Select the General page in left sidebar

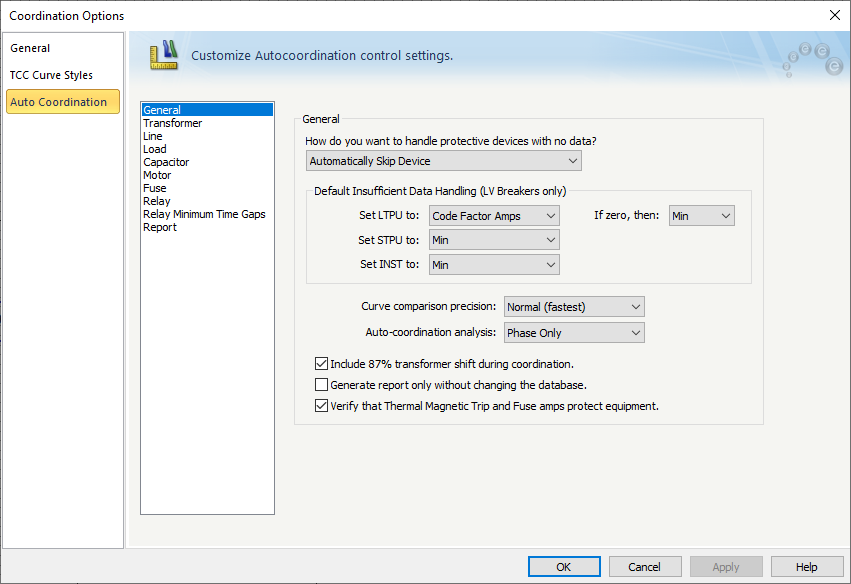tap(30, 48)
